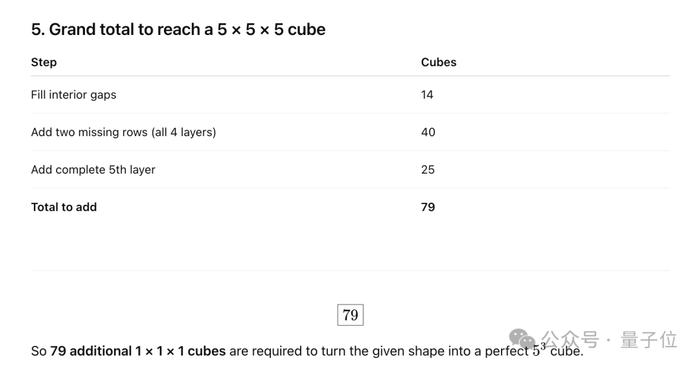Viewport: 700px width, 368px height.
Task: Click the 5 cubed math expression
Action: click(539, 349)
